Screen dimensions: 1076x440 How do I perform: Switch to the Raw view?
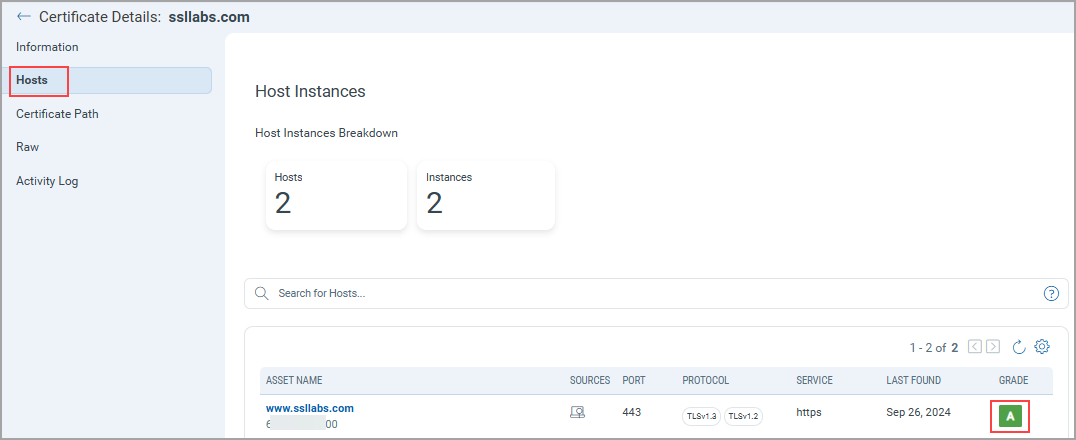click(27, 147)
